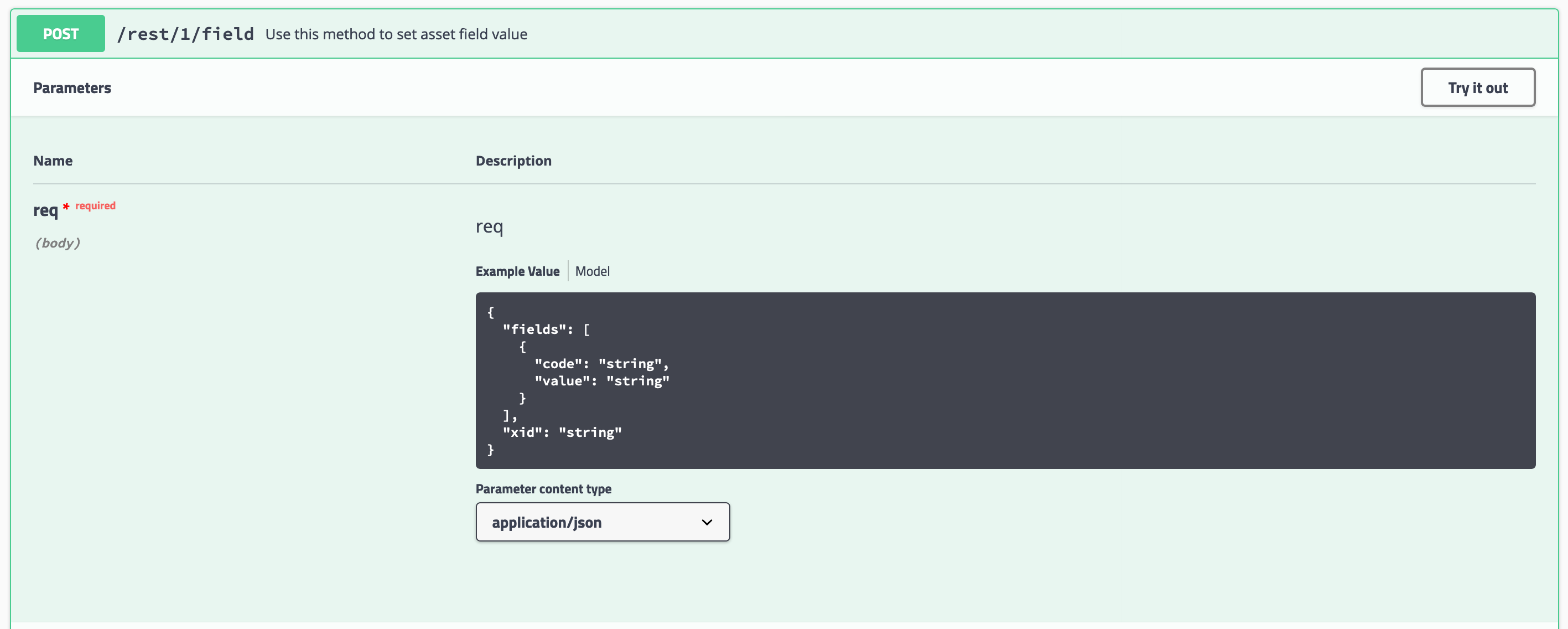Click the chevron arrow in content type select

(706, 523)
